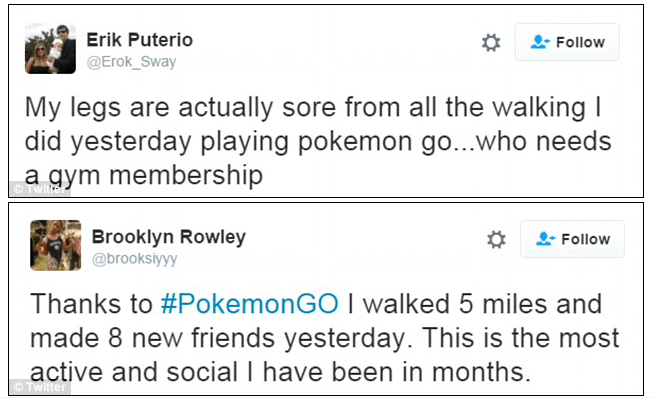This screenshot has width=653, height=398.
Task: Select the tweet text about walking 5 miles
Action: coord(324,338)
